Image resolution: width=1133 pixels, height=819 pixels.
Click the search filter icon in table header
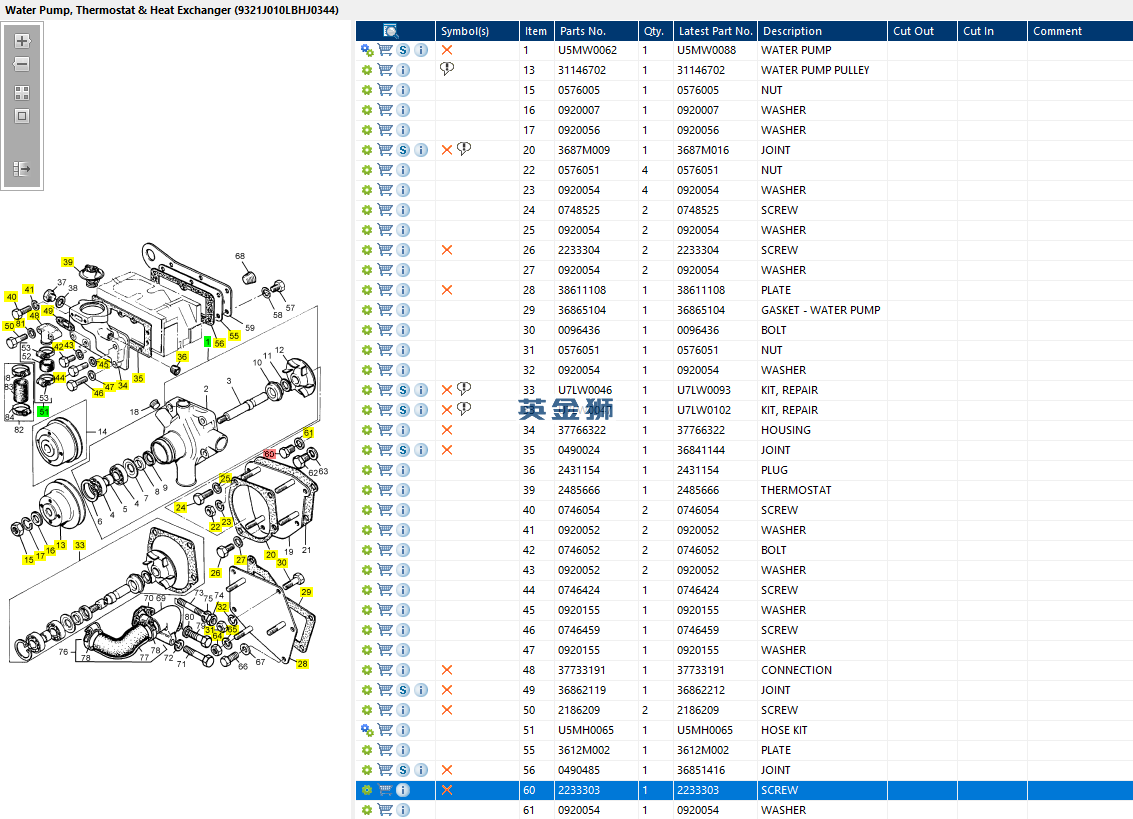click(x=391, y=31)
